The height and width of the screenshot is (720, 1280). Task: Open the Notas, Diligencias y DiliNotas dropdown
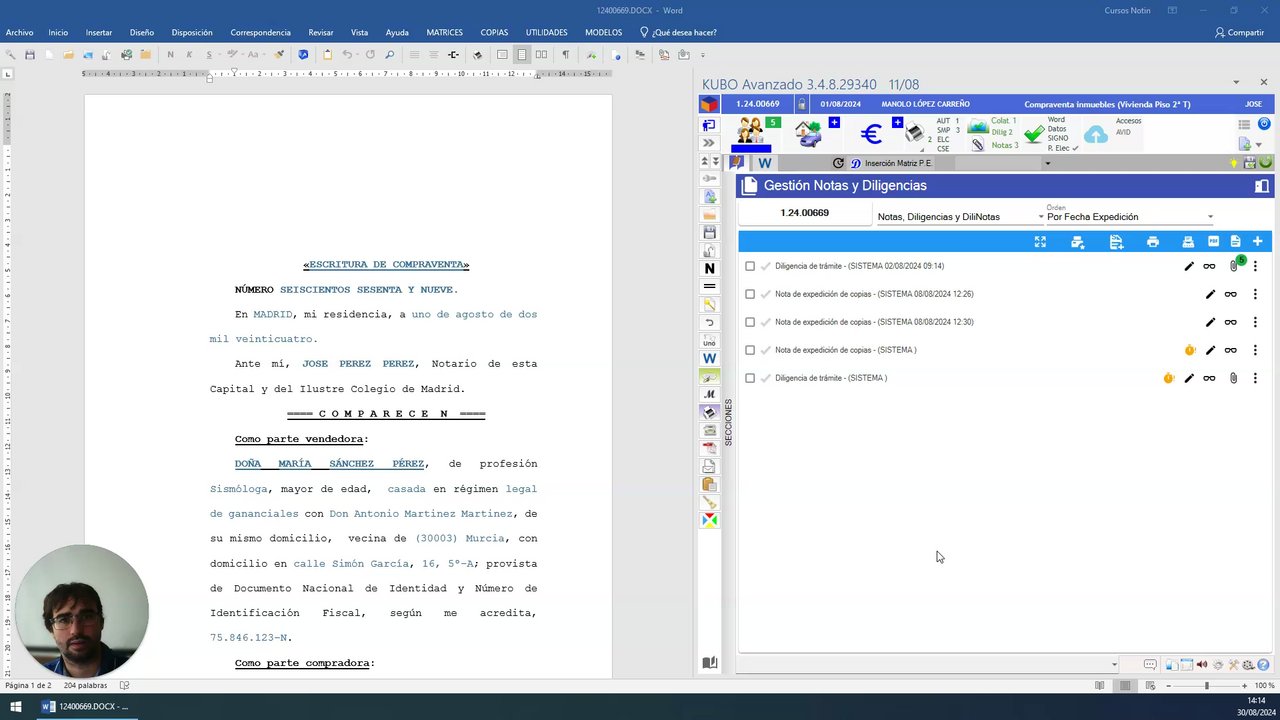[x=959, y=216]
